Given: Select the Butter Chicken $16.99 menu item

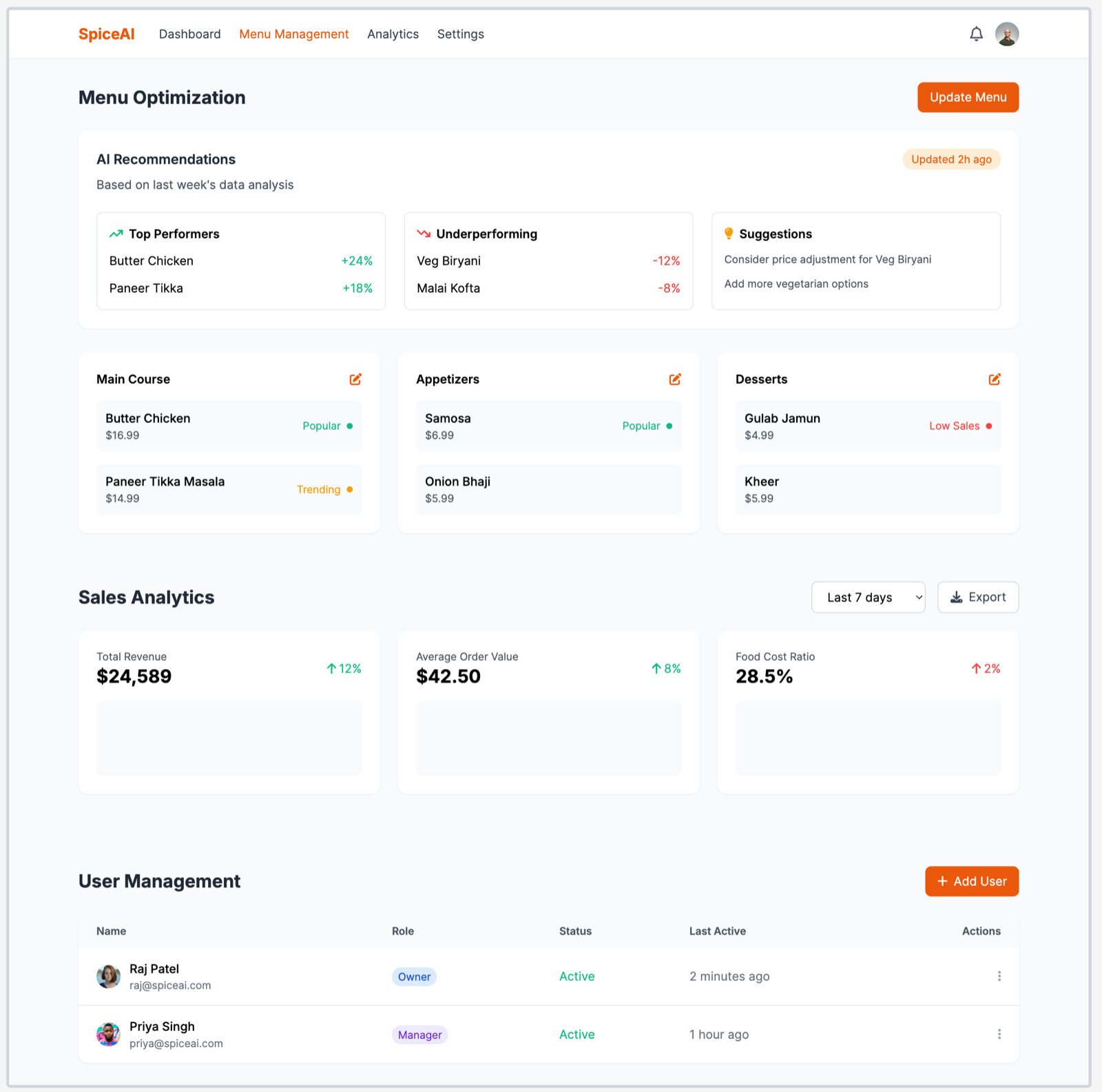Looking at the screenshot, I should coord(229,426).
